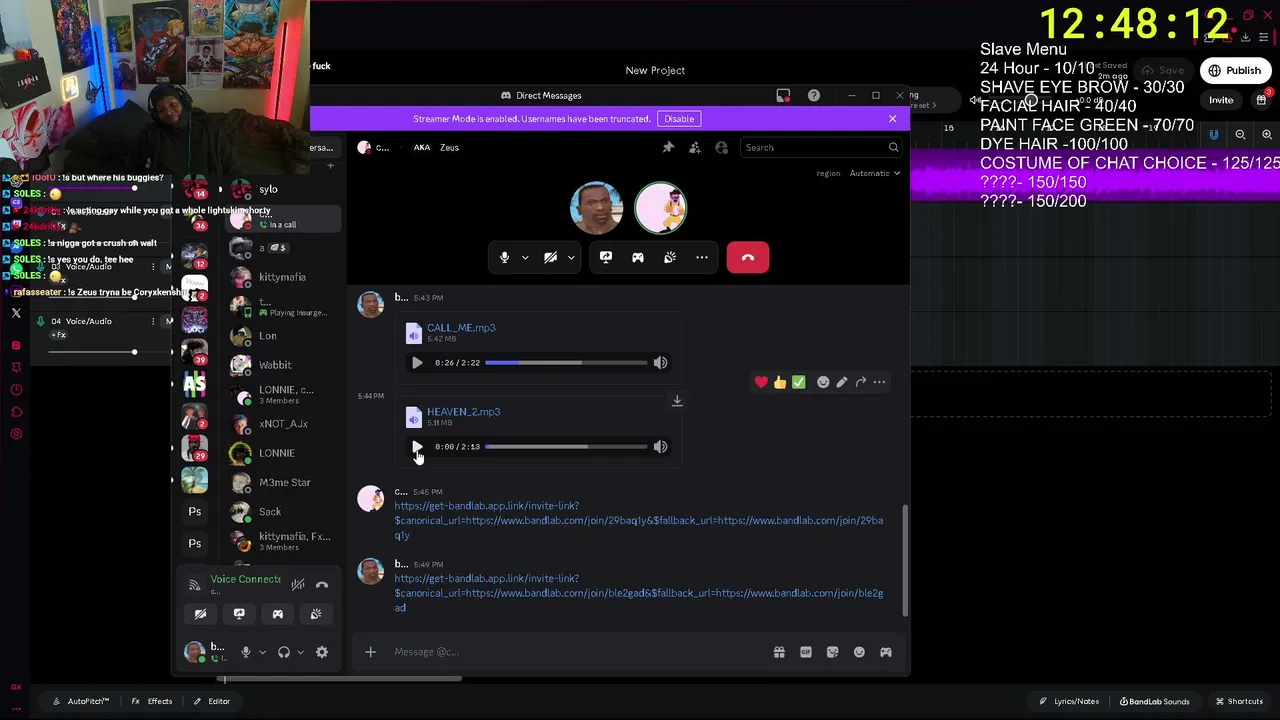
Task: Turn on camera in the call controls
Action: (550, 257)
